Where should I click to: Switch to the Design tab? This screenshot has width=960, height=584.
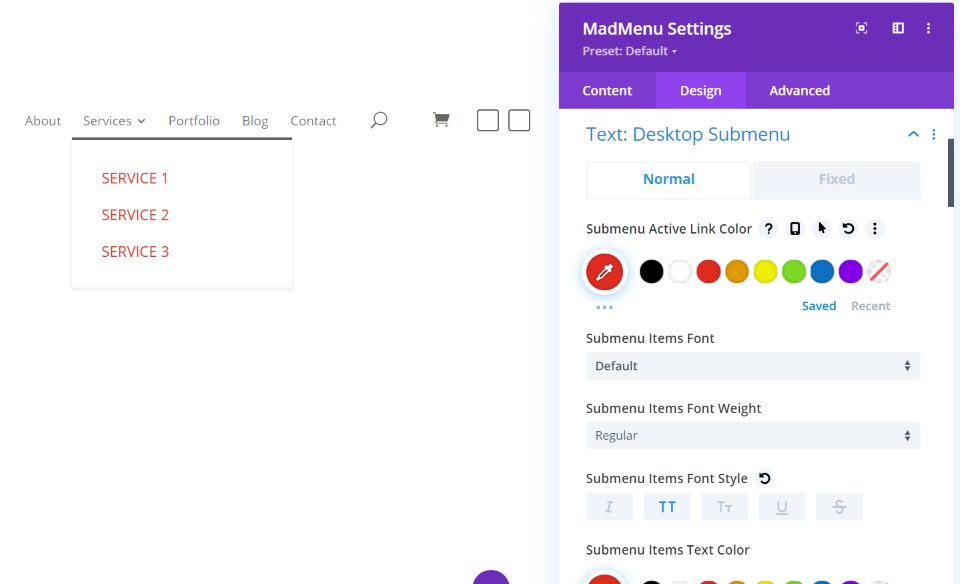(x=700, y=91)
